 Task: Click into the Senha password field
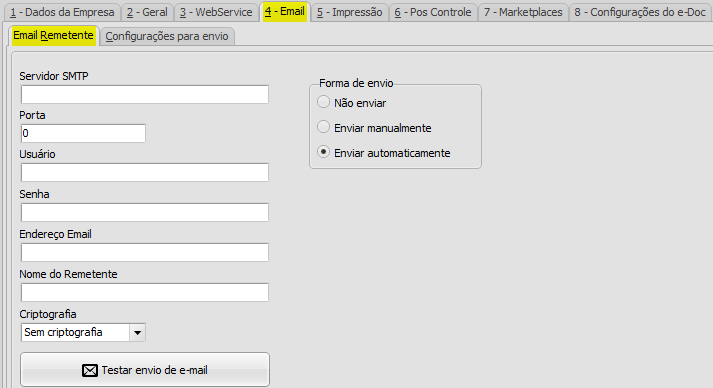[145, 212]
